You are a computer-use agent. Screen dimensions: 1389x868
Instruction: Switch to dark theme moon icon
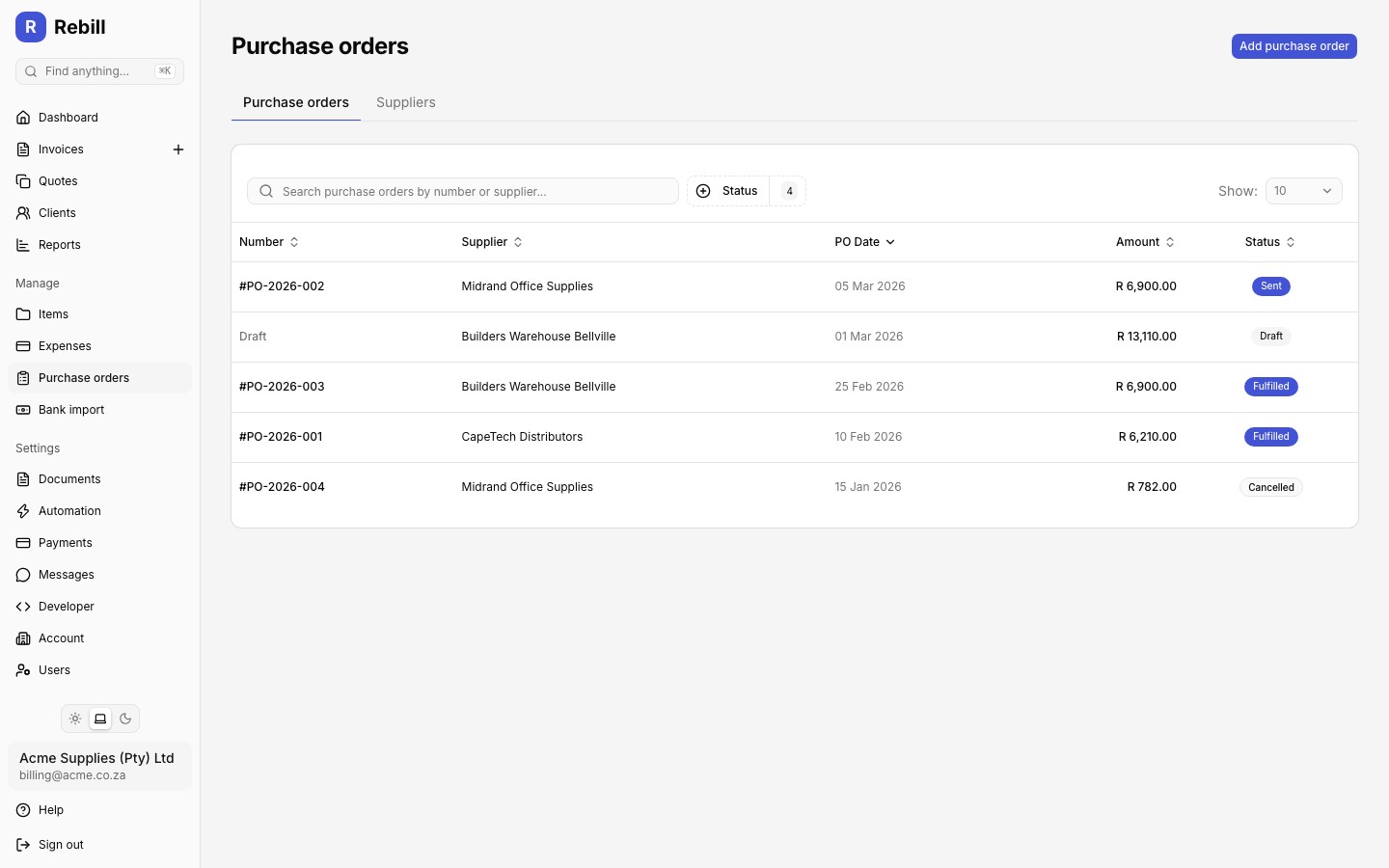tap(125, 719)
